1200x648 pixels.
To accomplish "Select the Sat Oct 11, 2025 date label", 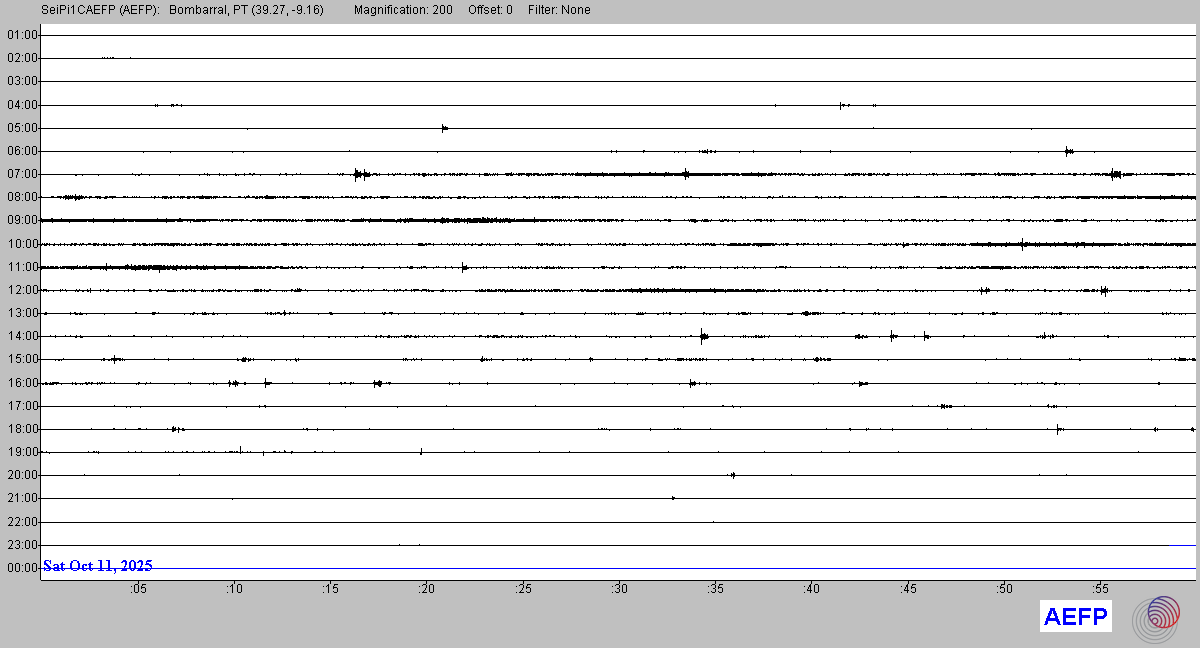I will coord(98,566).
